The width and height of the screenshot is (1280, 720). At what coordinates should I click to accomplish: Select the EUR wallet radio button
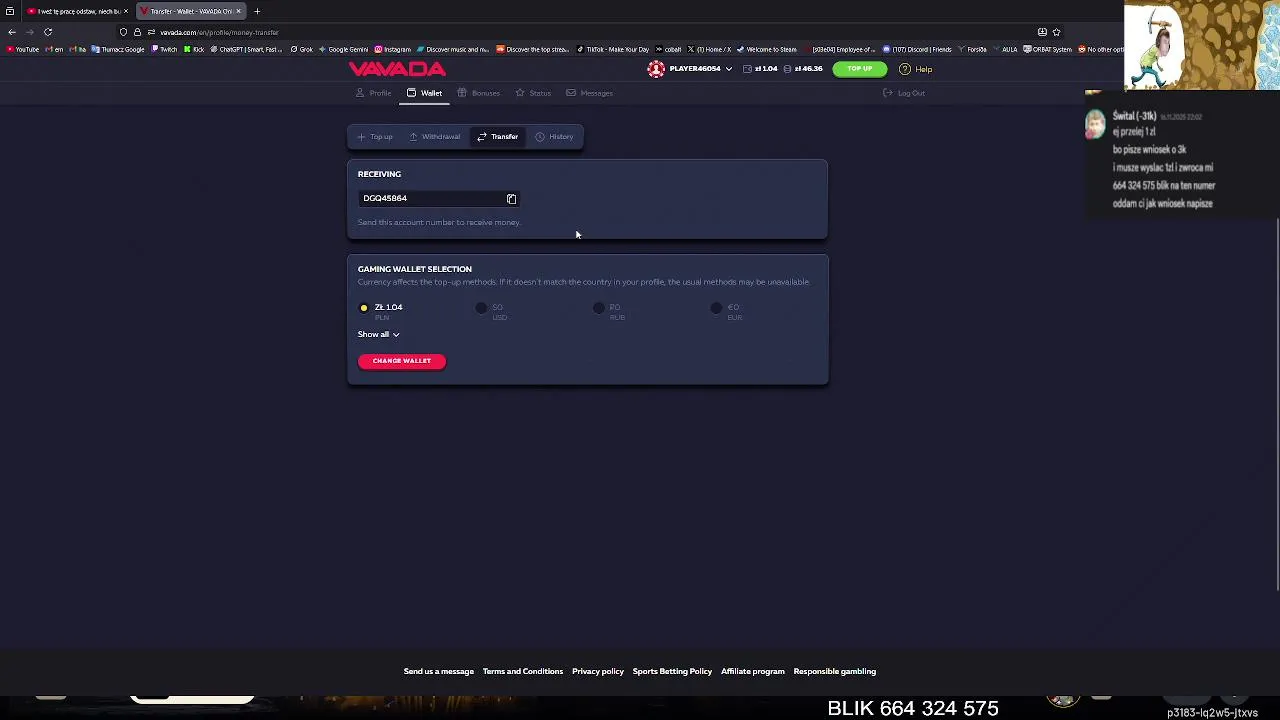tap(716, 308)
